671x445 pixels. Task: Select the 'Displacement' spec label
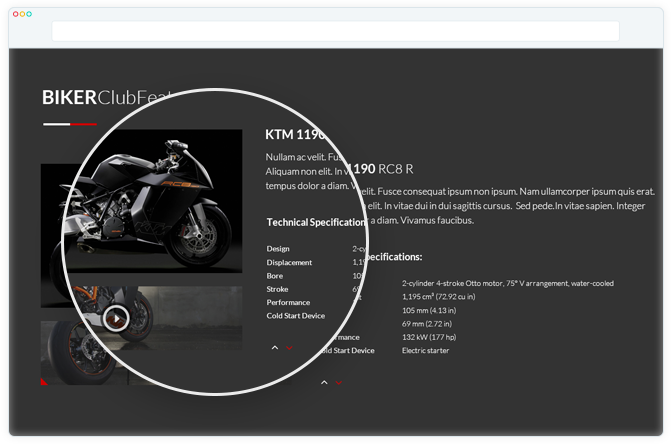point(289,262)
